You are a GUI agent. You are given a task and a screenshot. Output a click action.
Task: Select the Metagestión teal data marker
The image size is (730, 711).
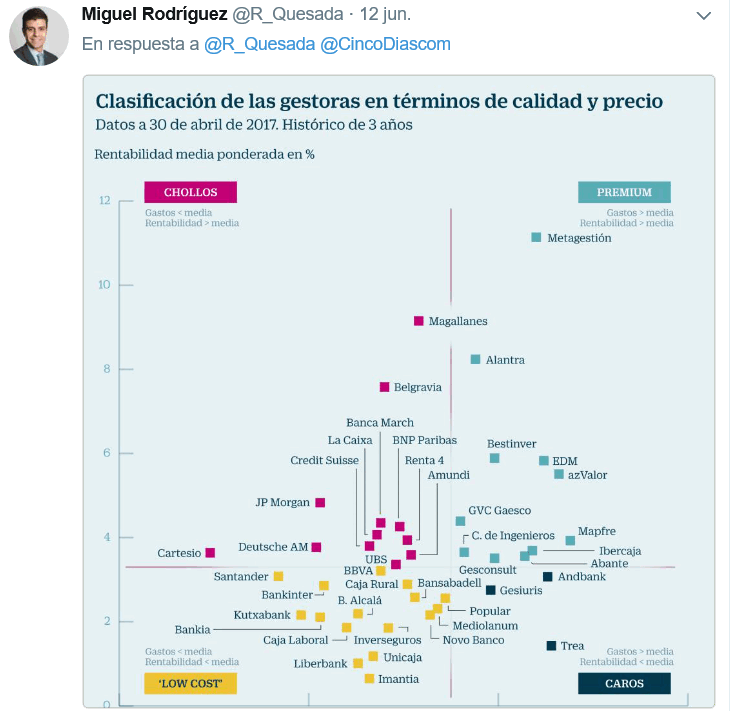click(536, 237)
